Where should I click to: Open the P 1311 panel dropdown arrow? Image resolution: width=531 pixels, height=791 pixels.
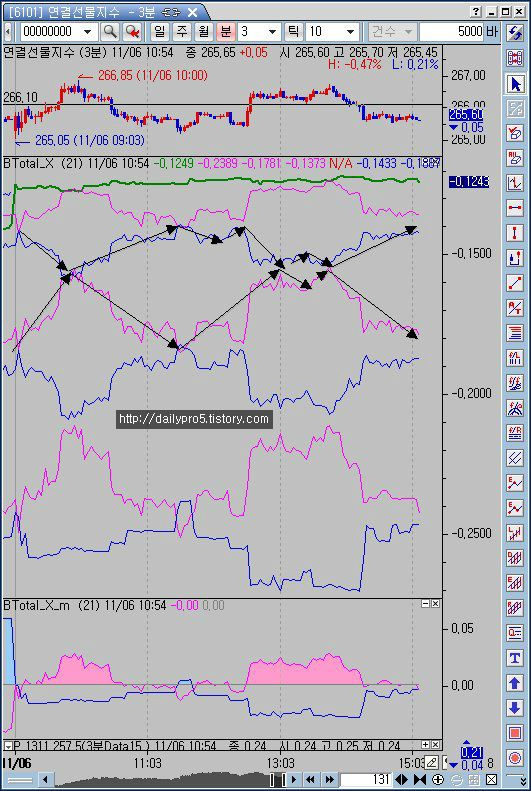coord(8,746)
